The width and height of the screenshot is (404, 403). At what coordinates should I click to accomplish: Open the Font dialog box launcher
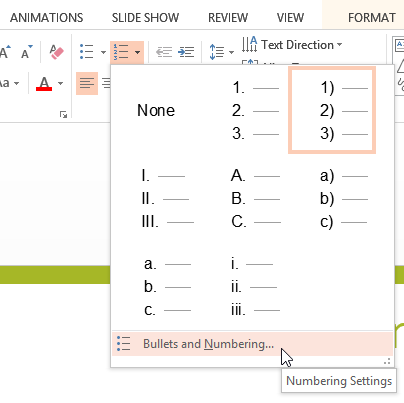(63, 115)
